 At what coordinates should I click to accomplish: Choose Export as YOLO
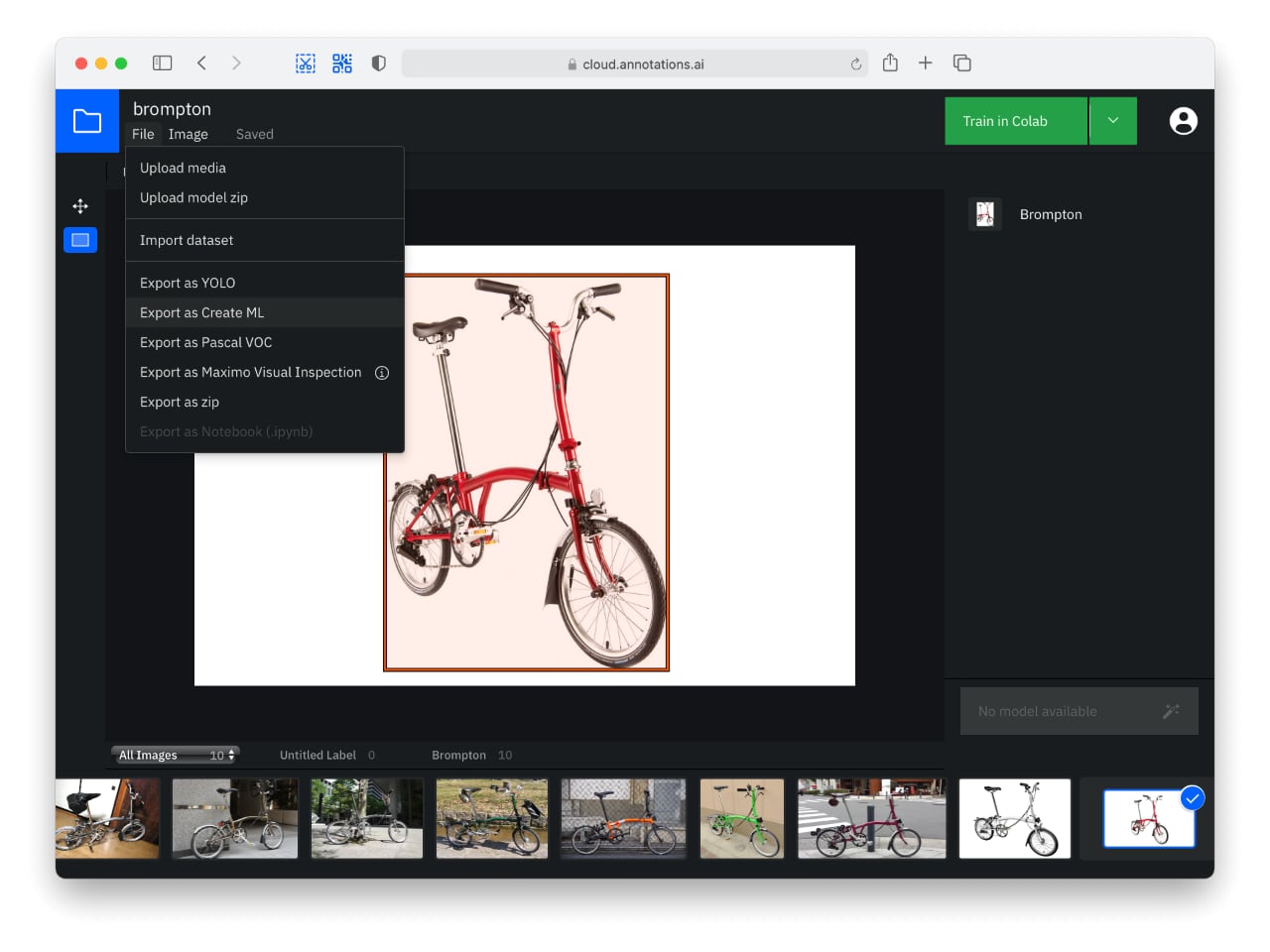(x=188, y=283)
